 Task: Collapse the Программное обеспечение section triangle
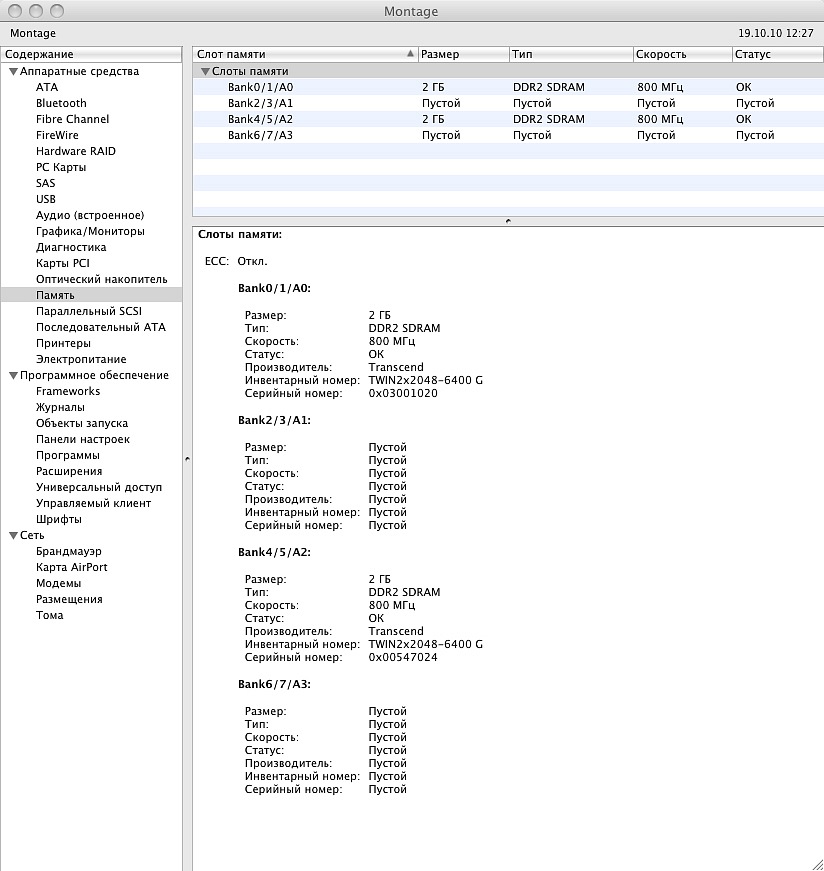[x=13, y=376]
